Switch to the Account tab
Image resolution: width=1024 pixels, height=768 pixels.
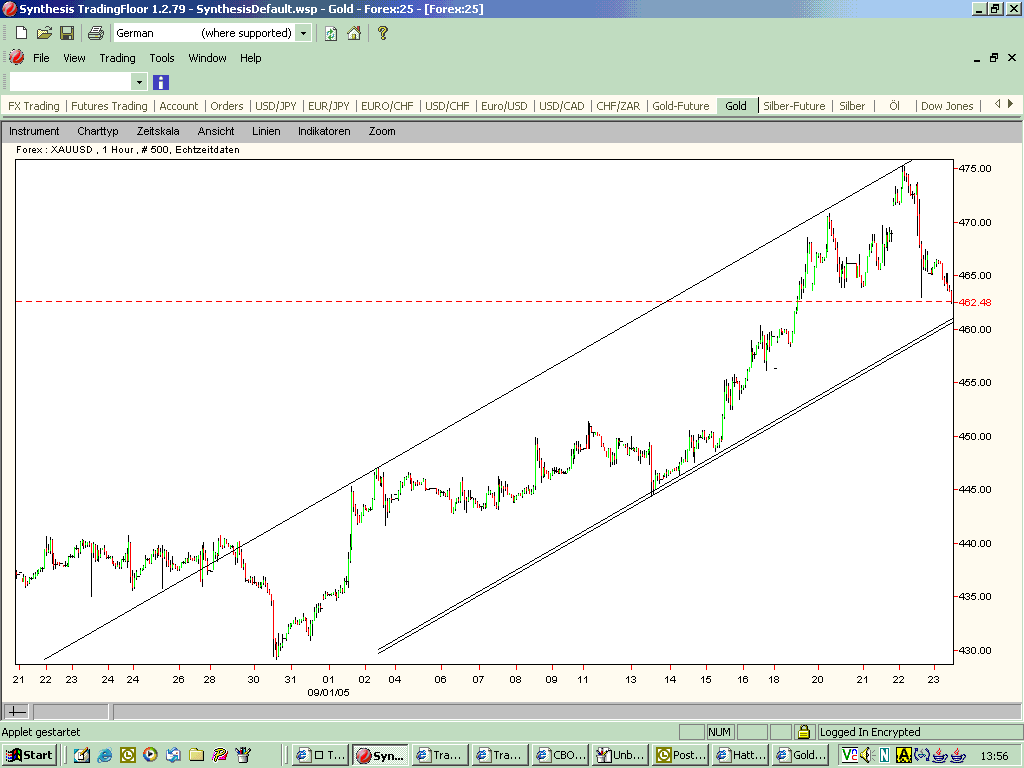point(179,106)
